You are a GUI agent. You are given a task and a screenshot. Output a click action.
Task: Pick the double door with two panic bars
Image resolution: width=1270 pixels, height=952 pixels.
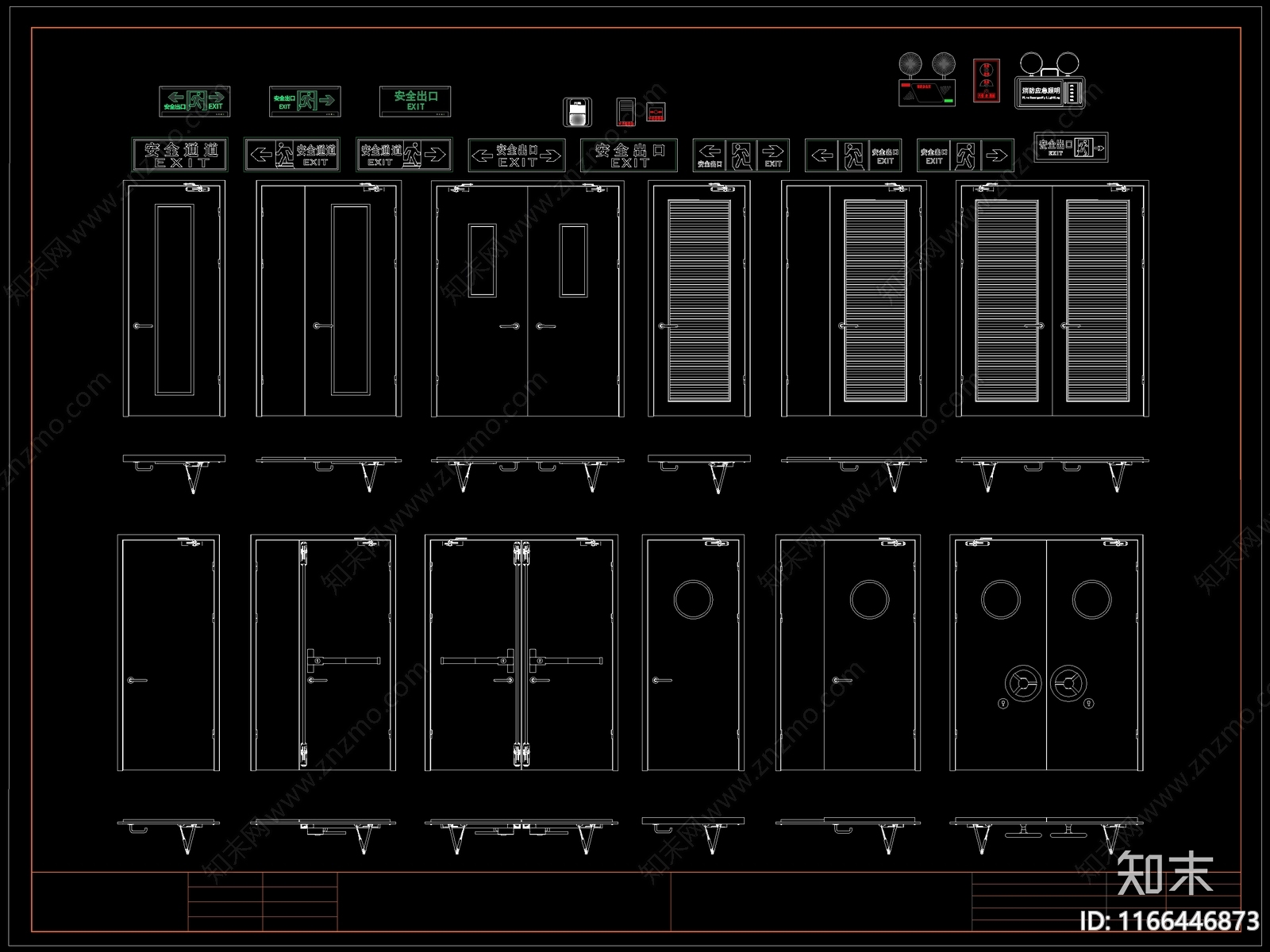521,653
